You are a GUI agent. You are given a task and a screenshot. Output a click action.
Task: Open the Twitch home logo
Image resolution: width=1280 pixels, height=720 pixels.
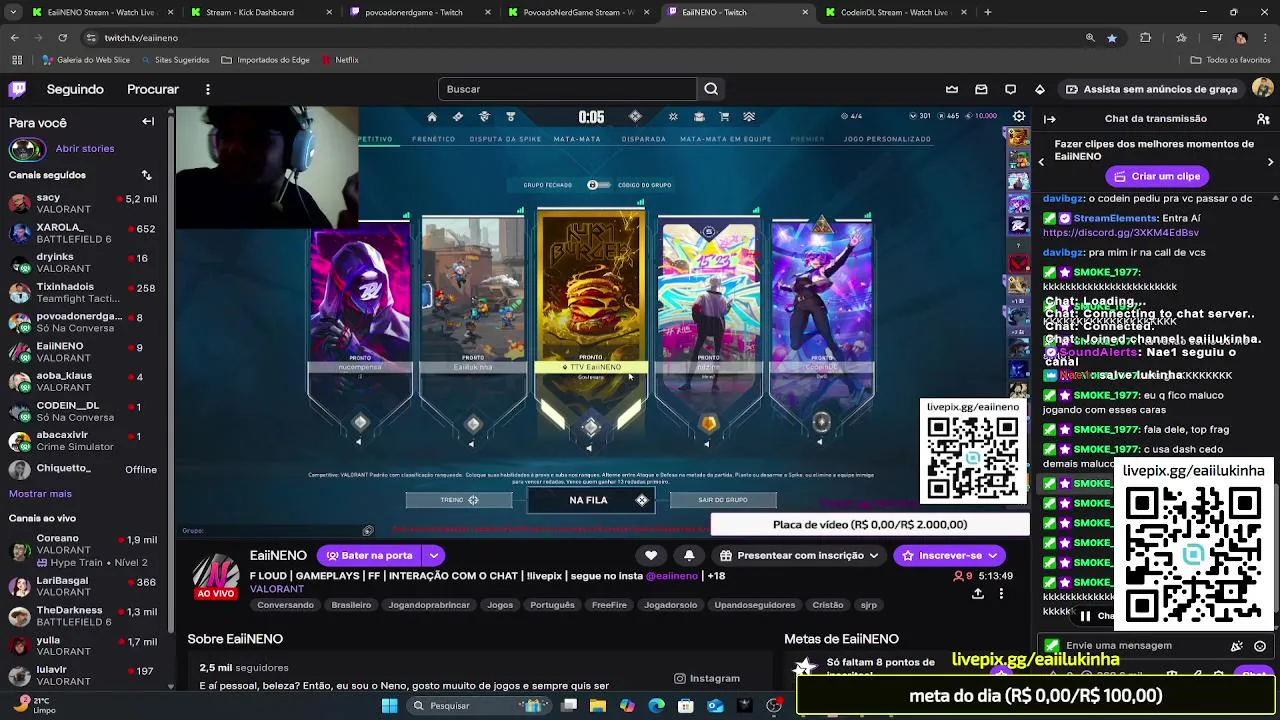point(17,89)
